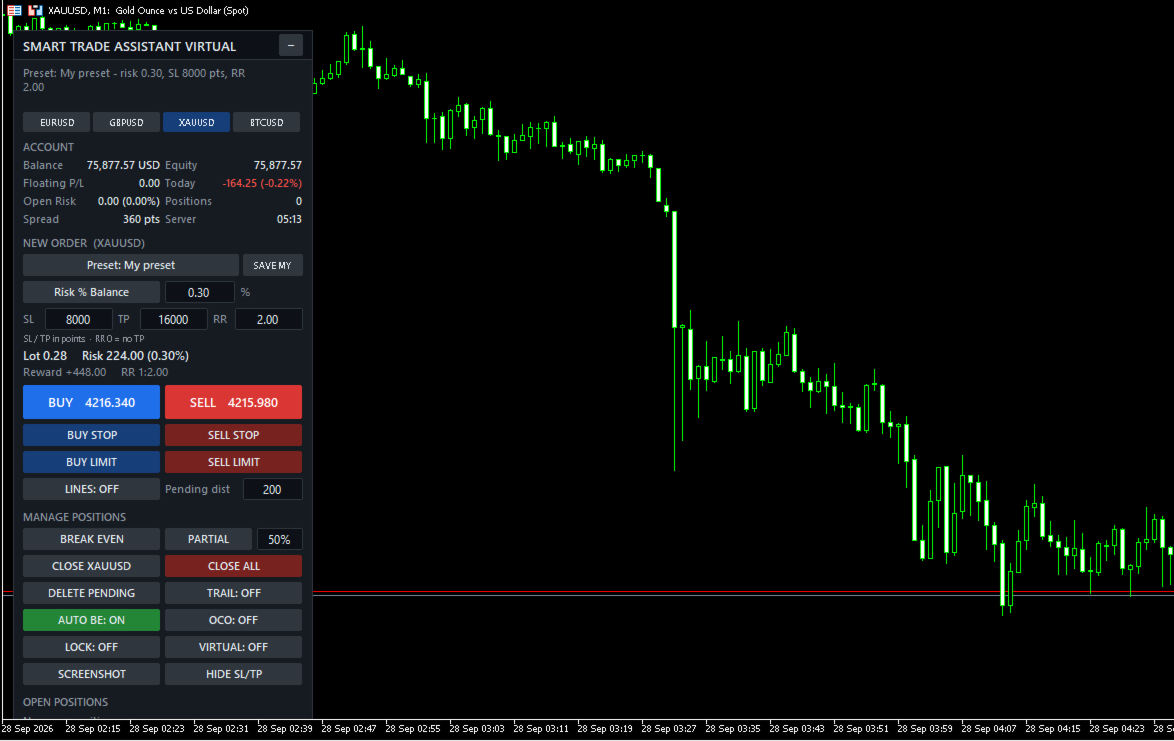Collapse the Smart Trade Assistant panel
This screenshot has height=741, width=1174.
click(x=291, y=46)
